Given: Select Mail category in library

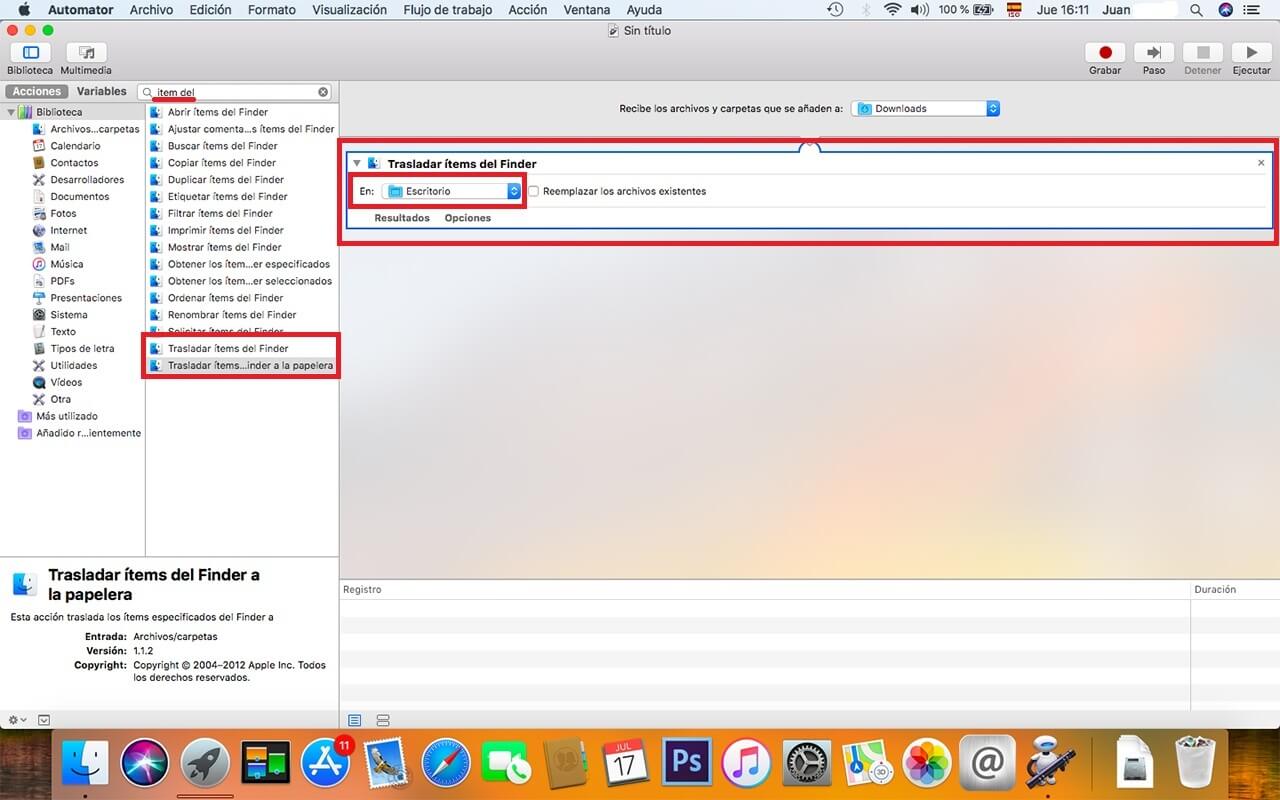Looking at the screenshot, I should pyautogui.click(x=60, y=247).
